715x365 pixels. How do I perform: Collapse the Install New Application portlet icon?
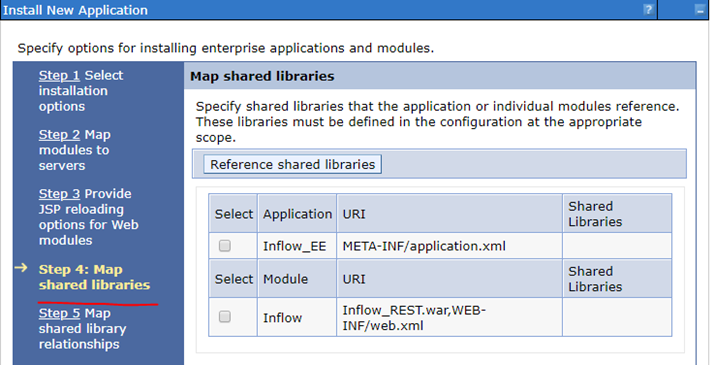tap(700, 10)
